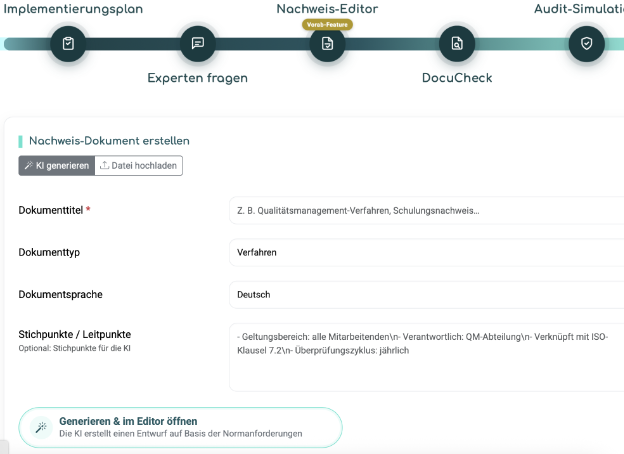Click the Stichpunkte / Leitpunkte label
This screenshot has width=624, height=454.
click(75, 334)
